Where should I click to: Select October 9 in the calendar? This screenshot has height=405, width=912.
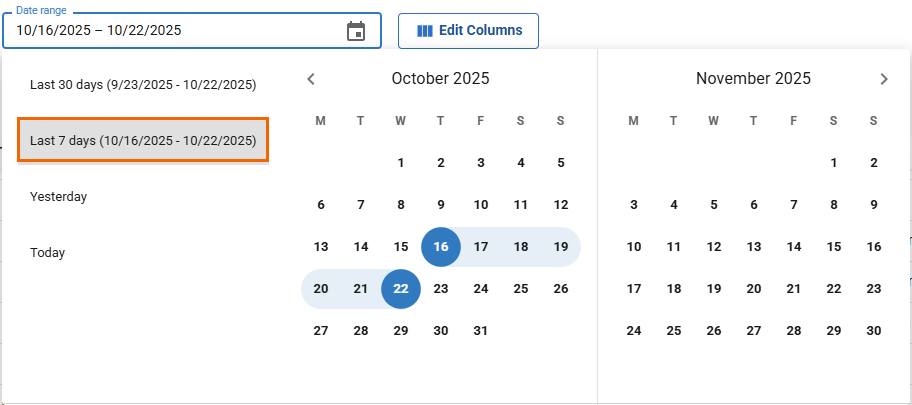click(441, 205)
